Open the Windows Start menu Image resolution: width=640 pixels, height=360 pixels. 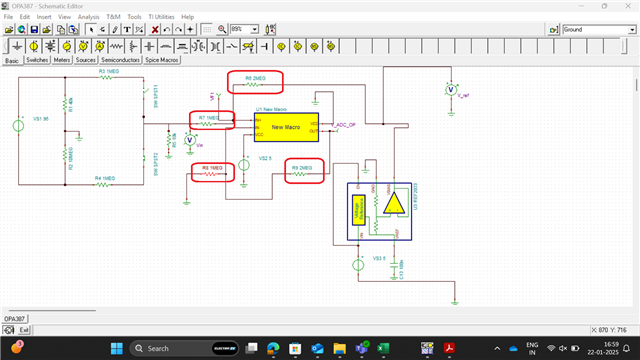coord(116,348)
